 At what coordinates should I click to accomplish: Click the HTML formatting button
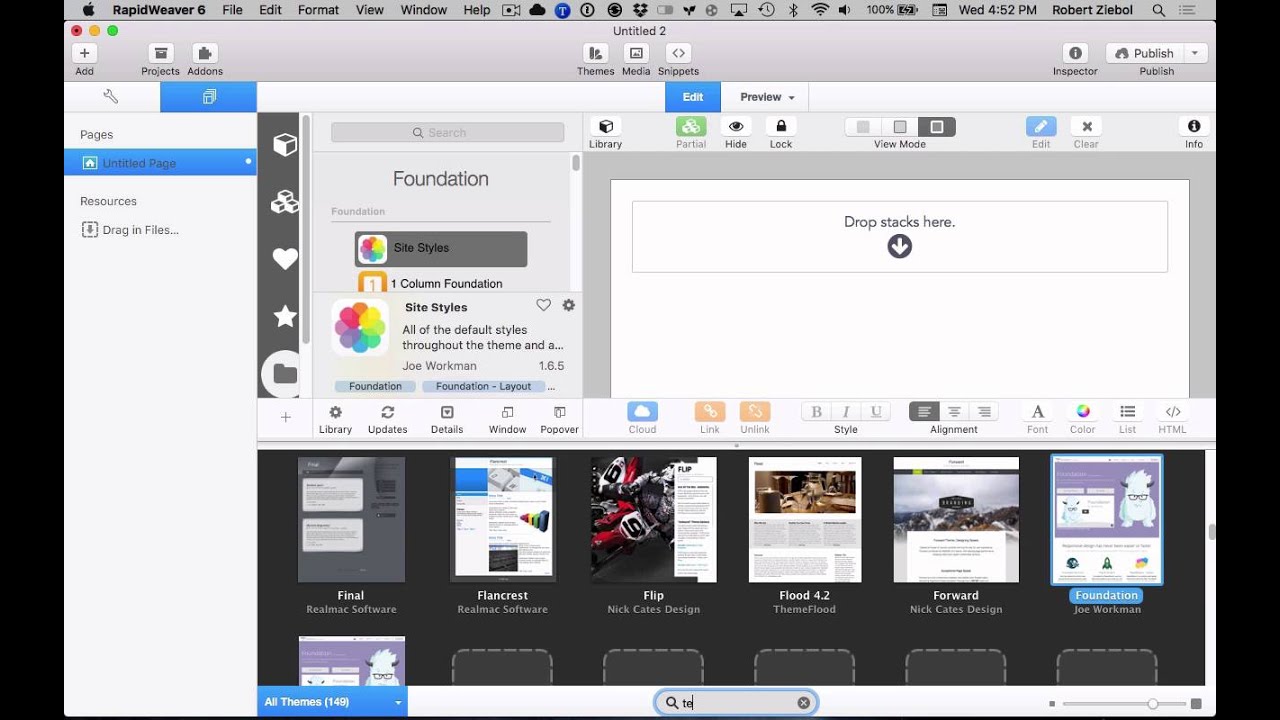[x=1173, y=411]
